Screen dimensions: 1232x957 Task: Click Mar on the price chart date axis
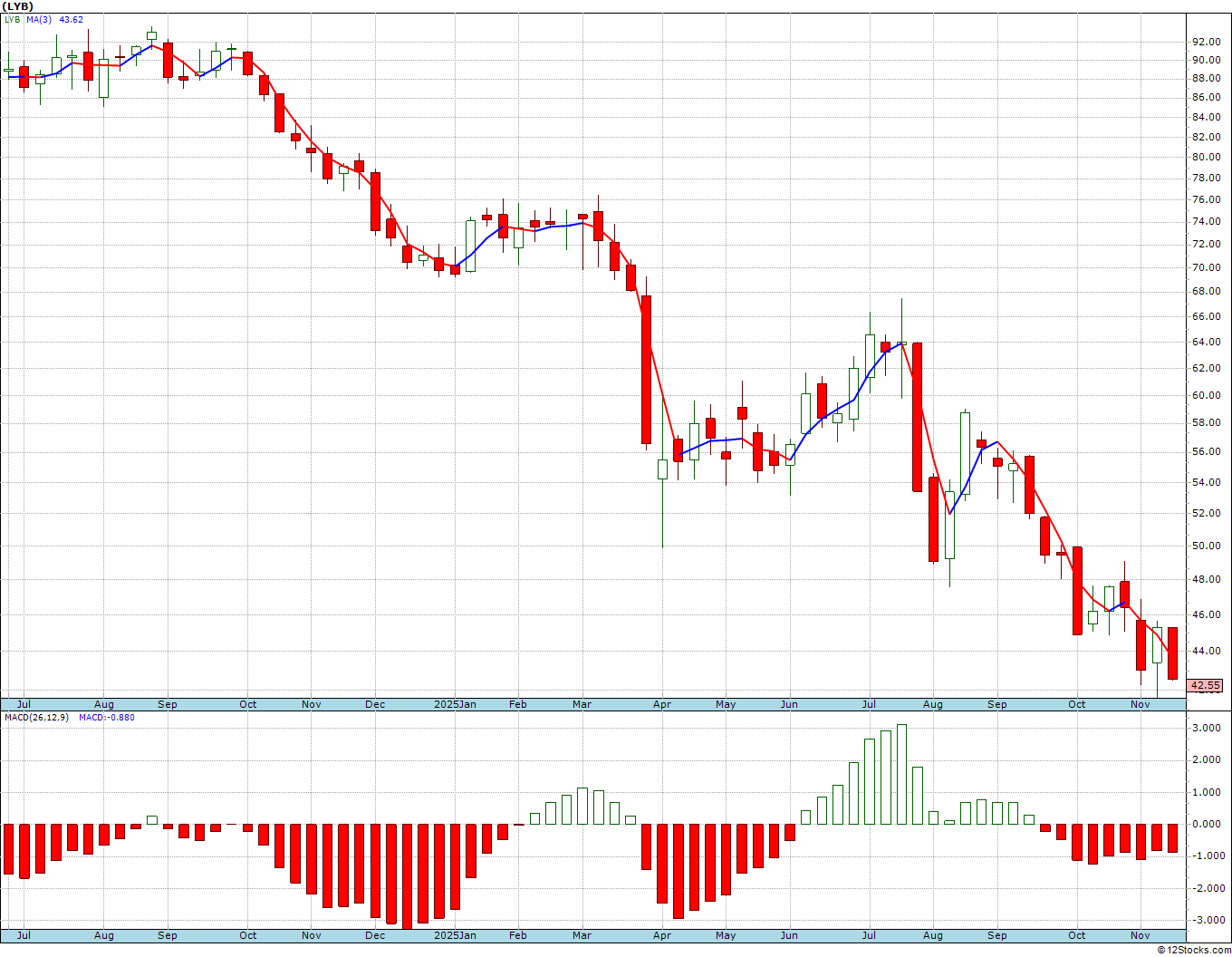click(x=582, y=704)
